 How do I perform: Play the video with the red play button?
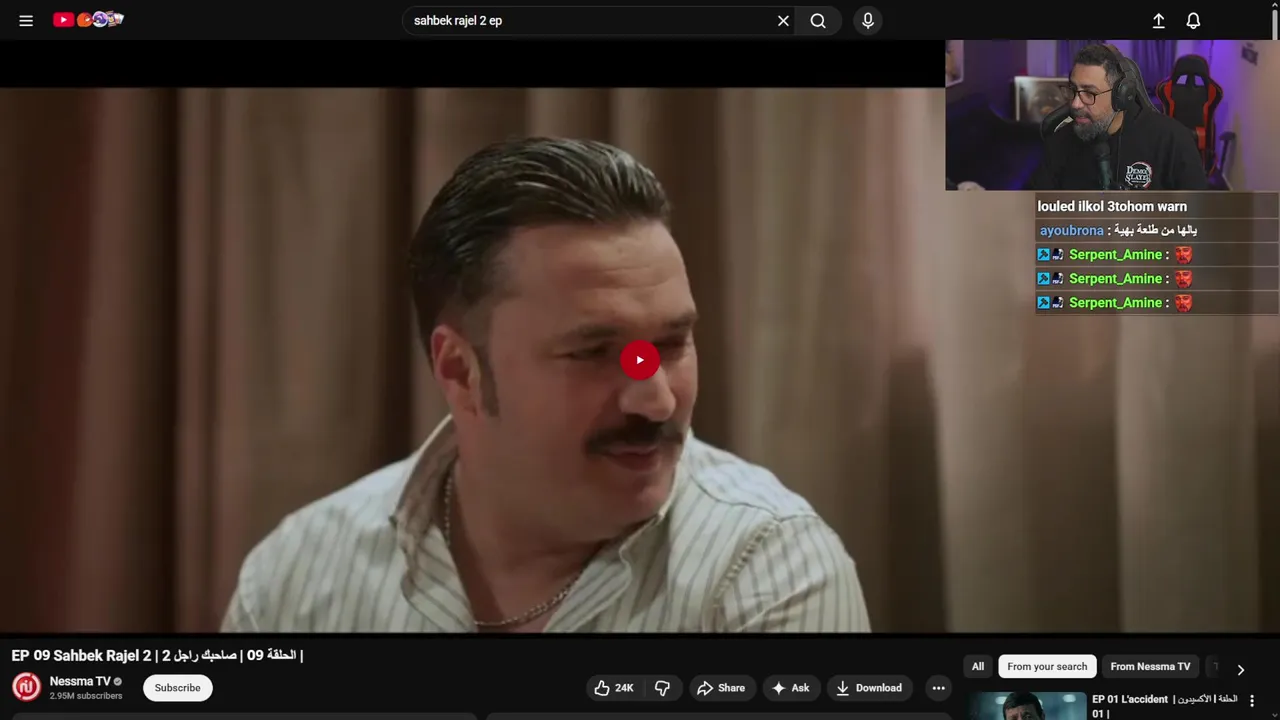click(640, 360)
